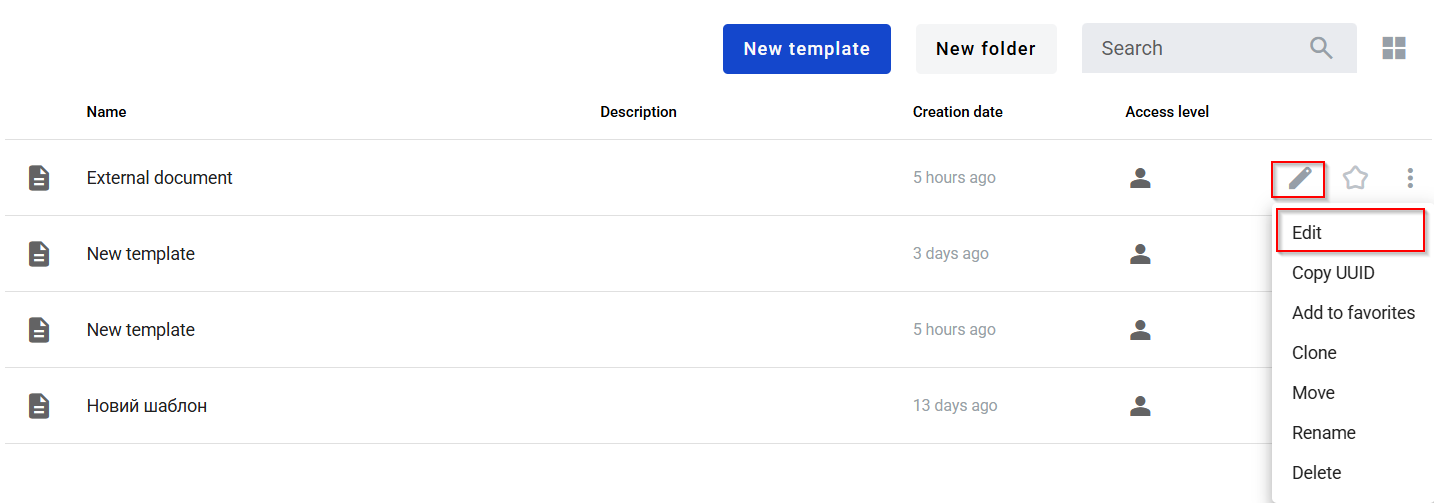Screen dimensions: 1434x503
Task: Open the three-dot menu for External document
Action: pyautogui.click(x=1410, y=178)
